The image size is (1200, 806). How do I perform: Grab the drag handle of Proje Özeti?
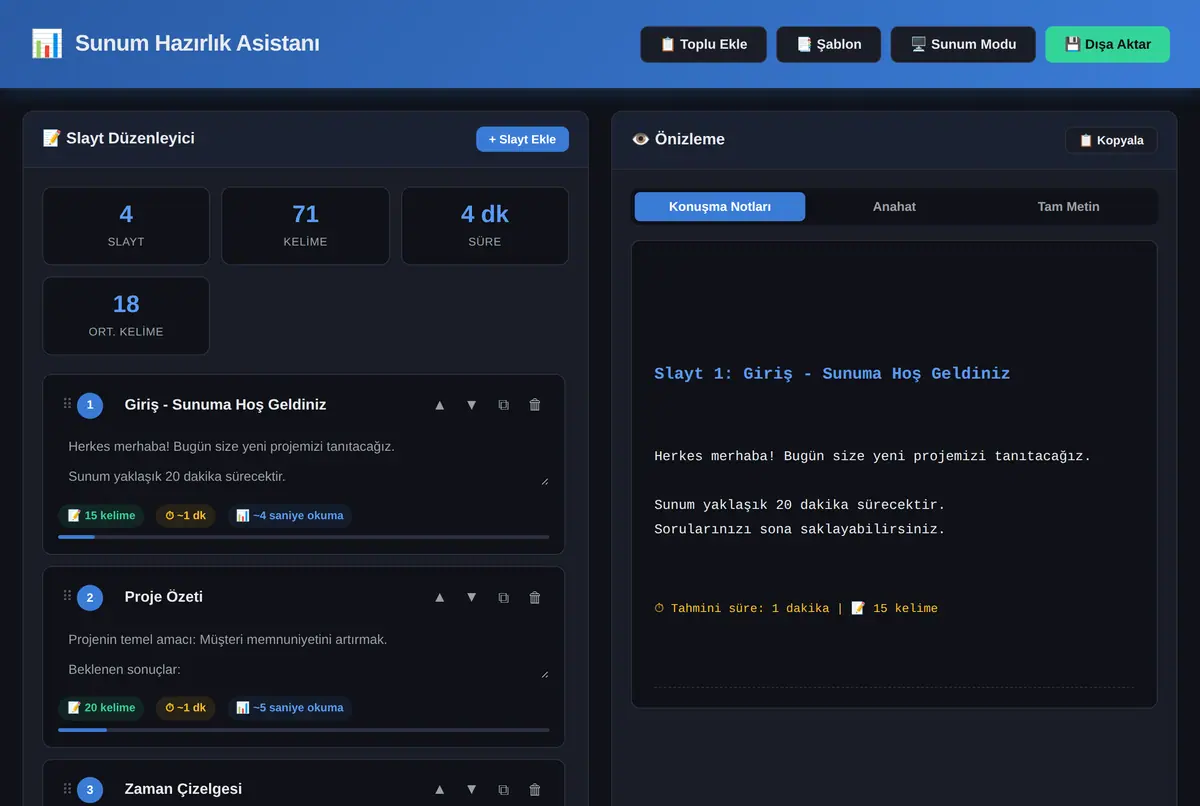click(x=67, y=596)
